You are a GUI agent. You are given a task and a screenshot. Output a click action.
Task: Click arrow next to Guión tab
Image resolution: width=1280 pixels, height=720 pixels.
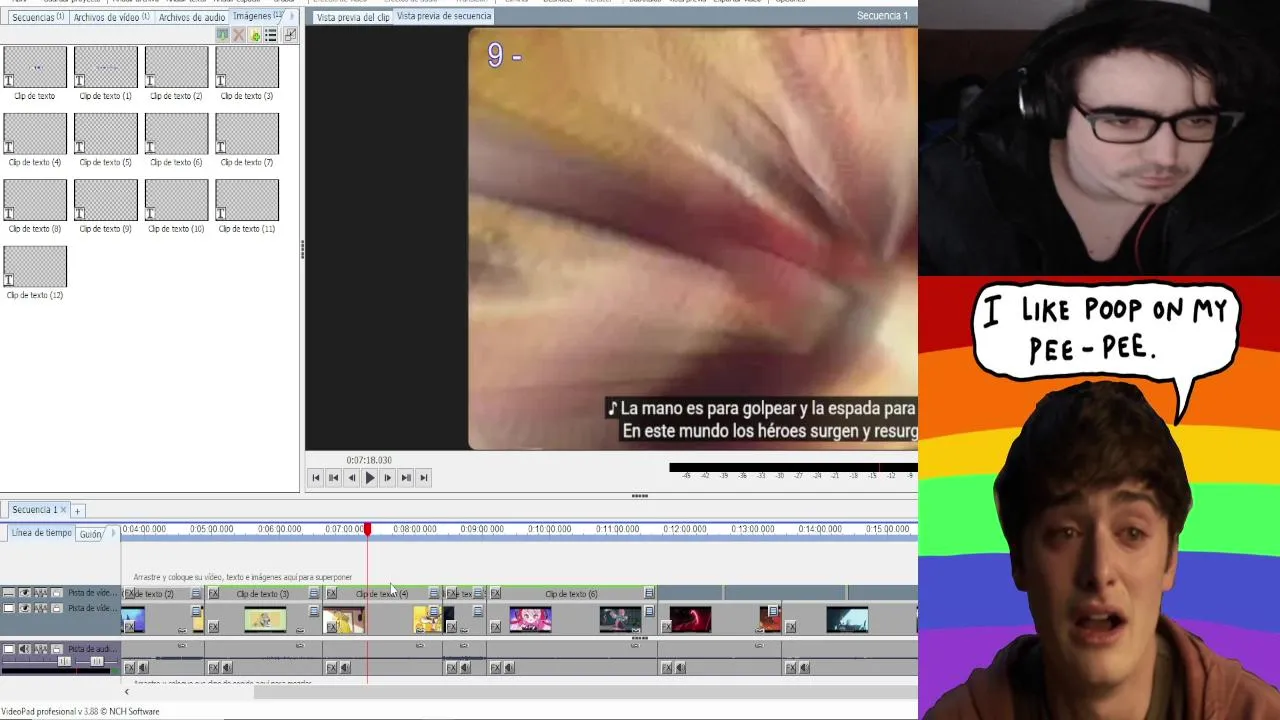pyautogui.click(x=113, y=534)
